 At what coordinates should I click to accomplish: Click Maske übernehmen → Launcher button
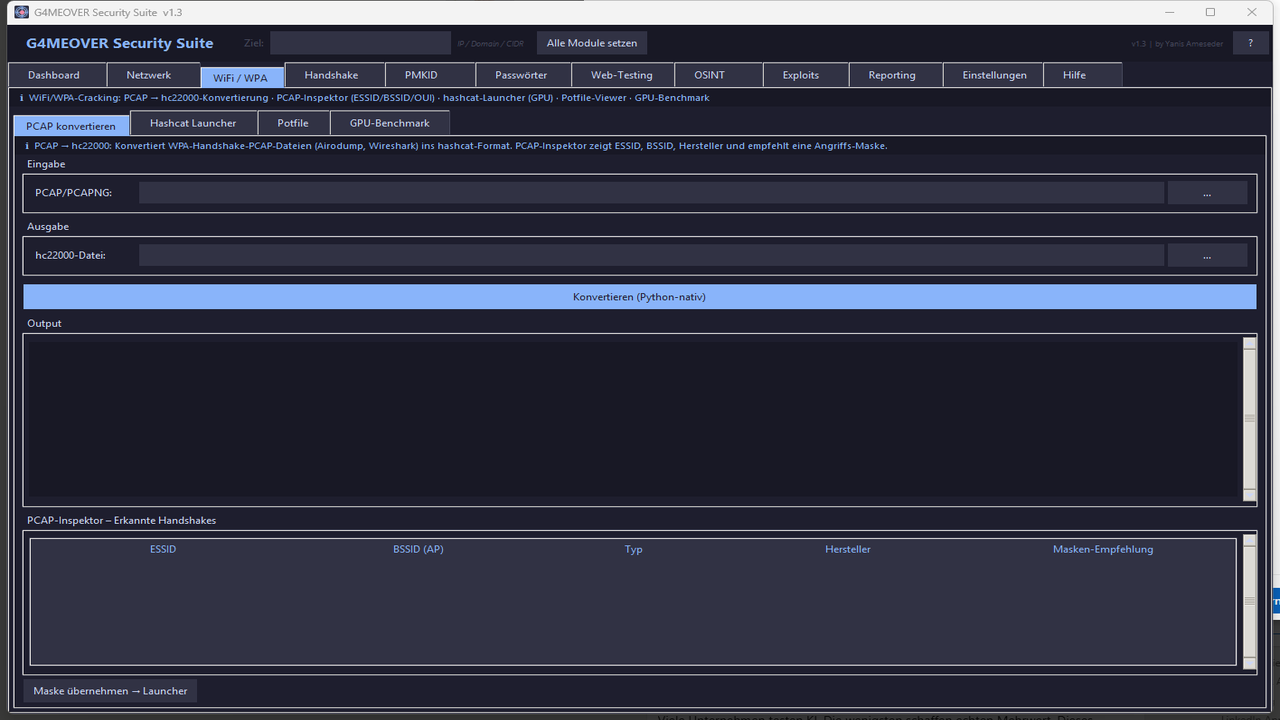(110, 691)
